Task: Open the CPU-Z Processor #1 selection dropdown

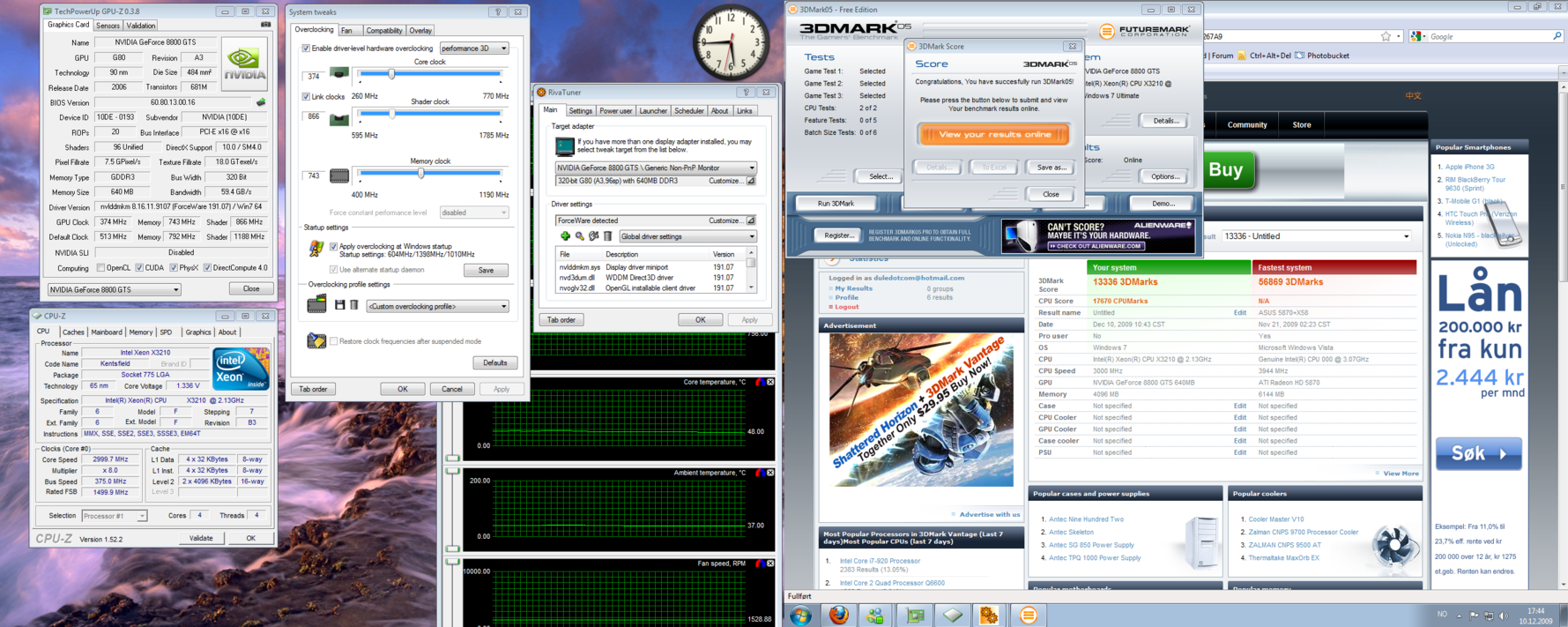Action: [x=114, y=516]
